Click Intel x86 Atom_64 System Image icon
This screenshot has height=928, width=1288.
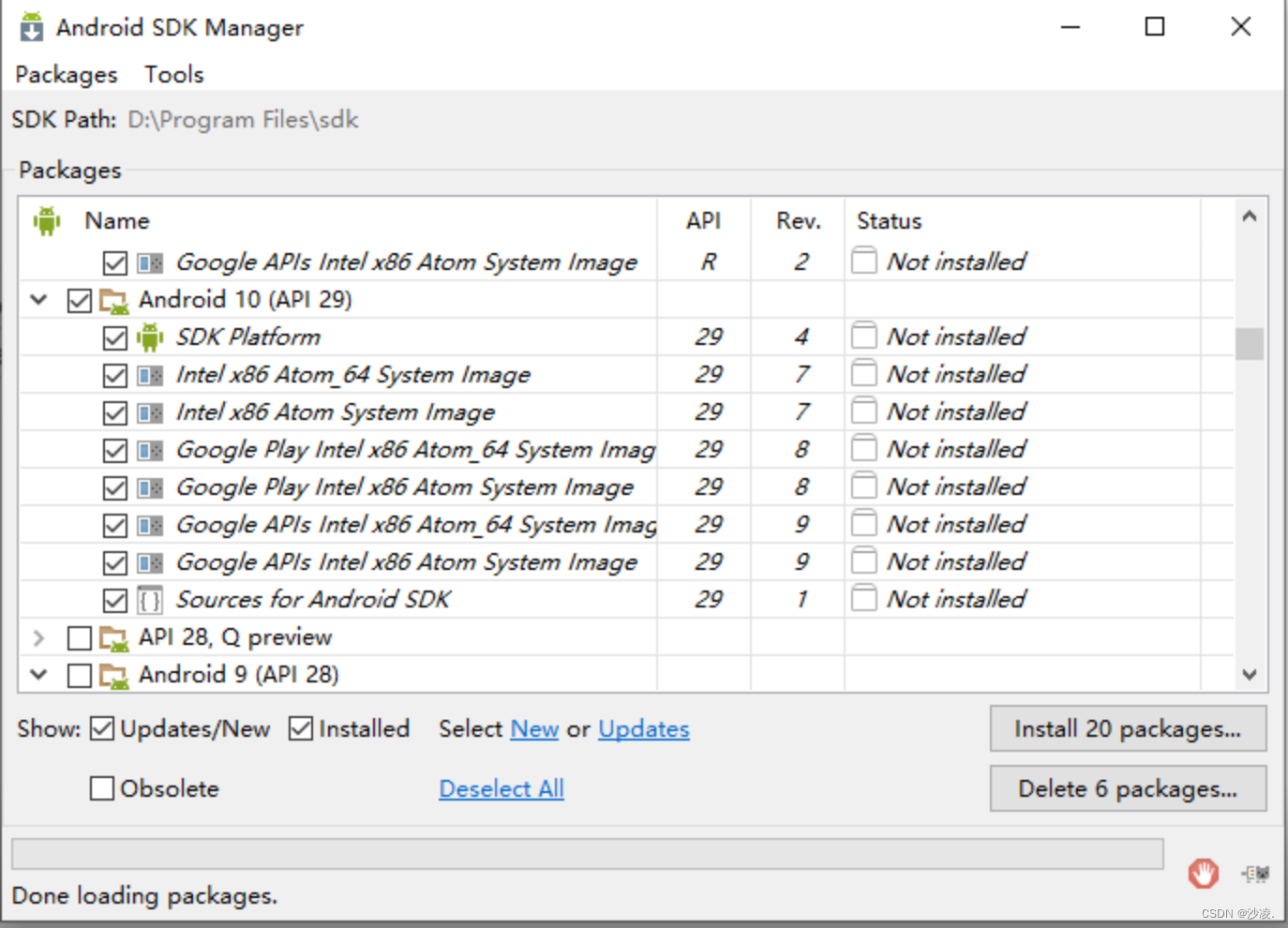150,376
